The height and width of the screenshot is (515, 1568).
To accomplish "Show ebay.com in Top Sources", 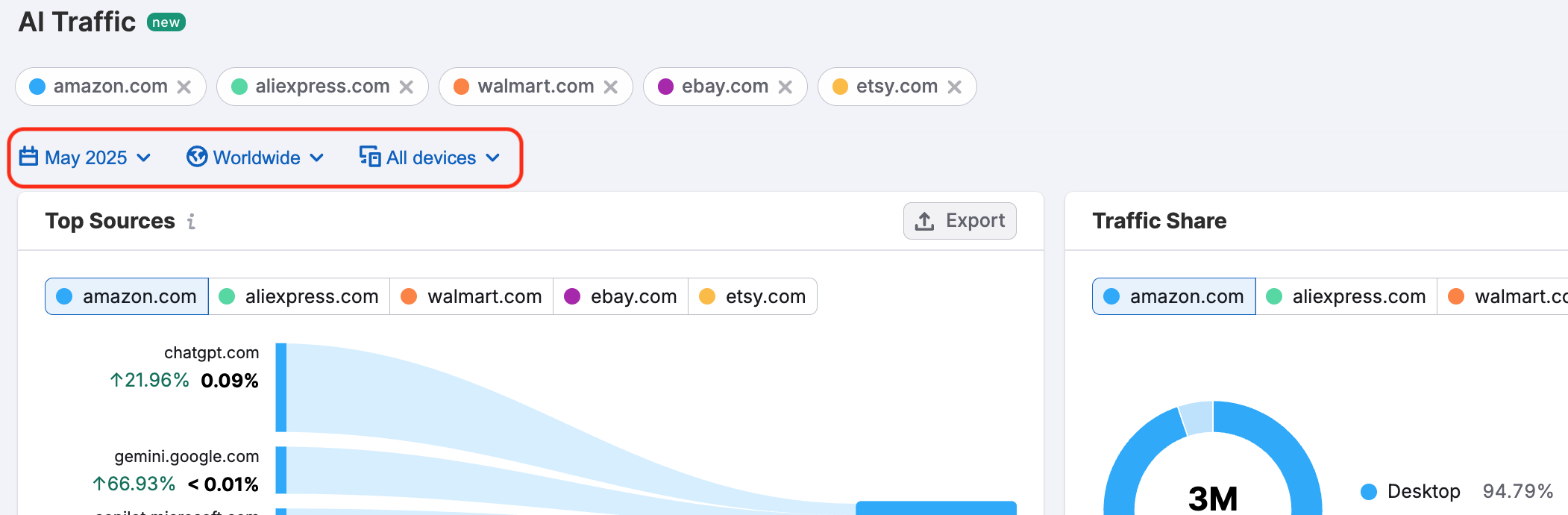I will (621, 296).
